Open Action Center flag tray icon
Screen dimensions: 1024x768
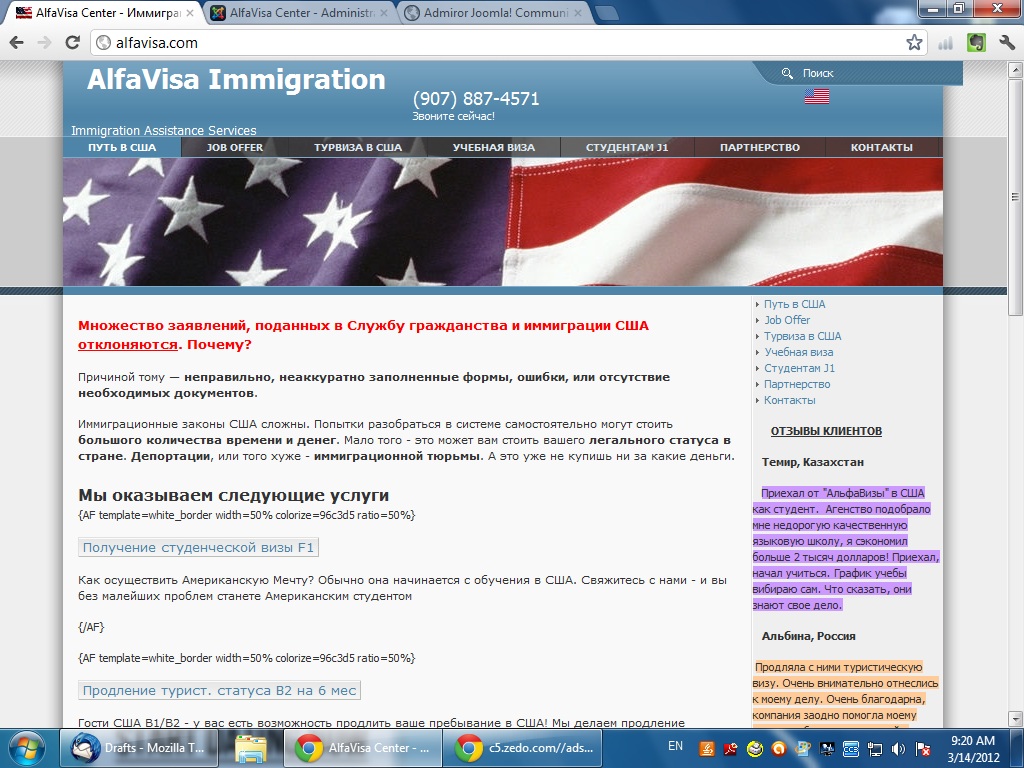point(923,749)
